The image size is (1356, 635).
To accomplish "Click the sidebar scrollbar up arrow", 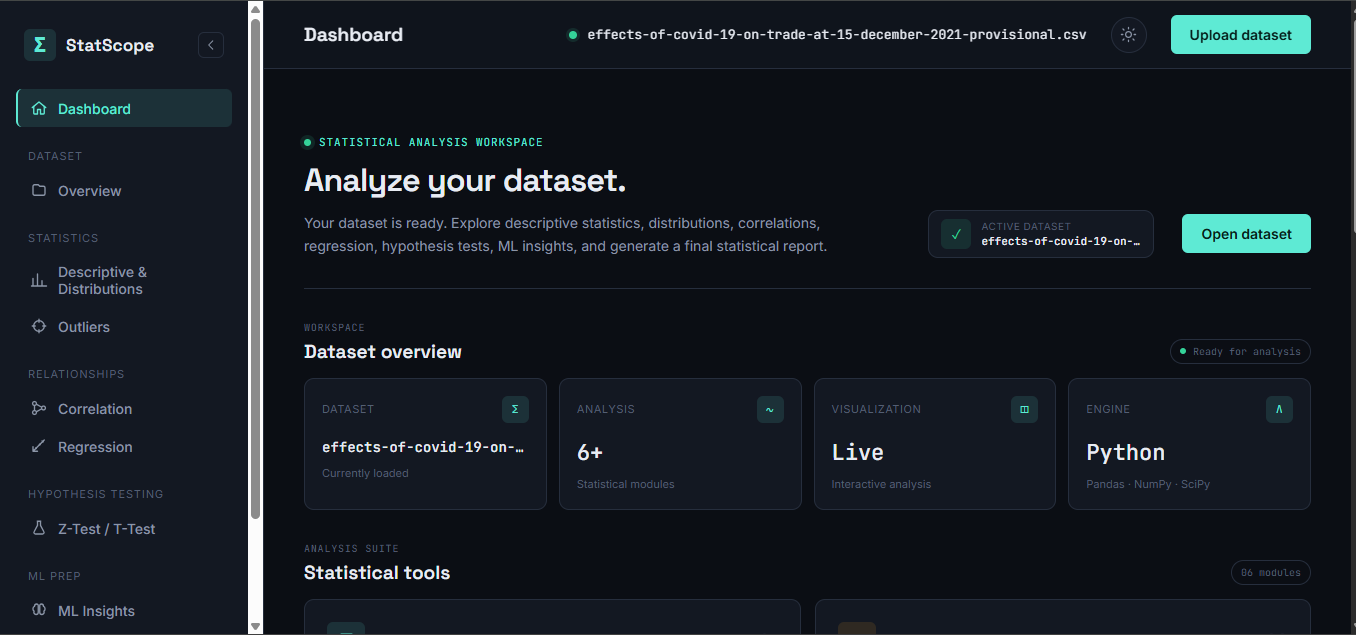I will click(x=255, y=9).
